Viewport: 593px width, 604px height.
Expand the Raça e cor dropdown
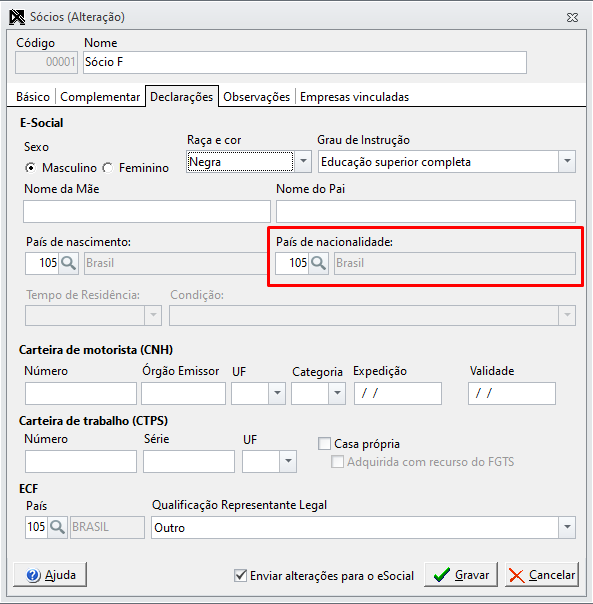pos(303,161)
